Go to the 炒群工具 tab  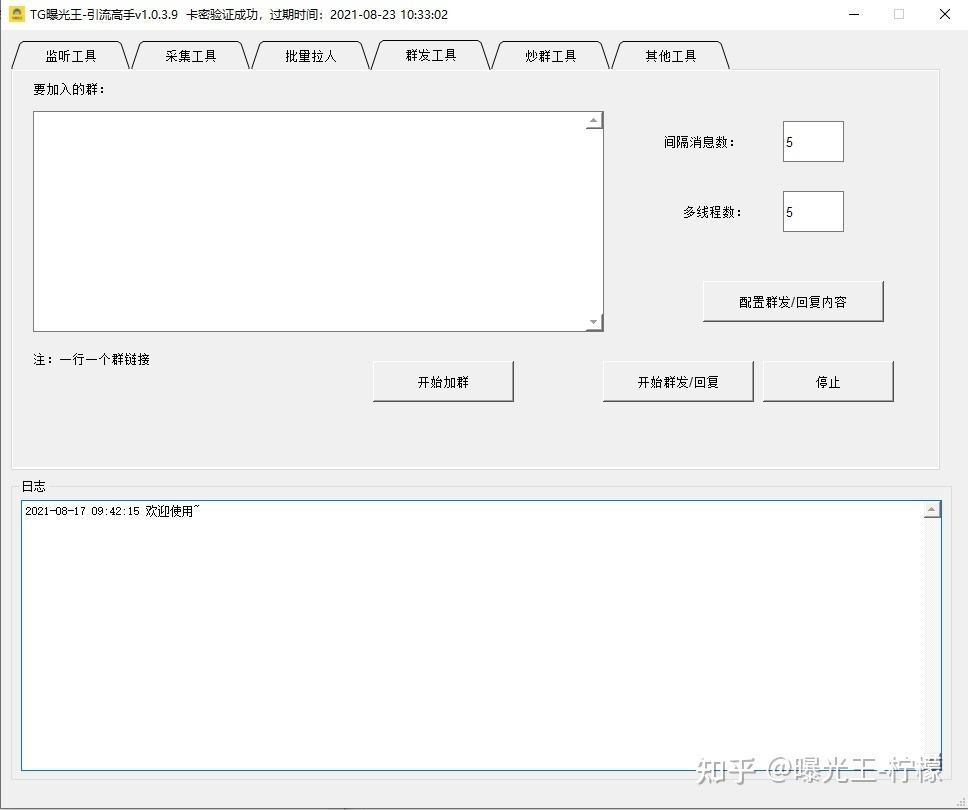(x=551, y=56)
